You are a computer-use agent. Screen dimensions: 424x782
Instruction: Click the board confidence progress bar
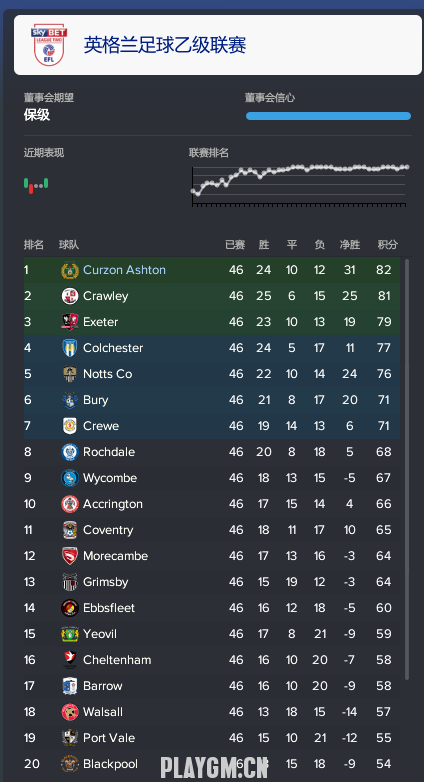tap(328, 116)
